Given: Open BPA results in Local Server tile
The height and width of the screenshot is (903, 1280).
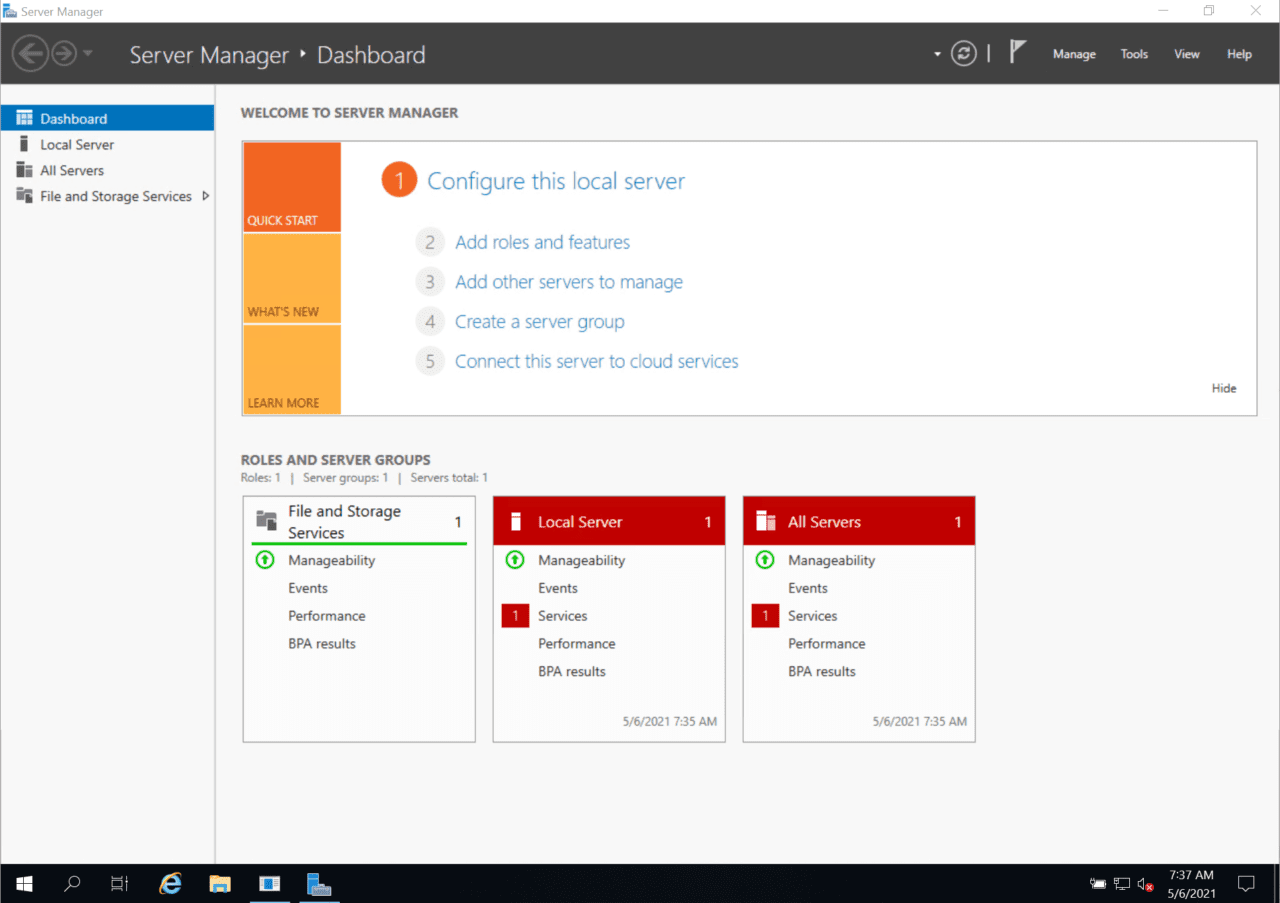Looking at the screenshot, I should click(572, 672).
